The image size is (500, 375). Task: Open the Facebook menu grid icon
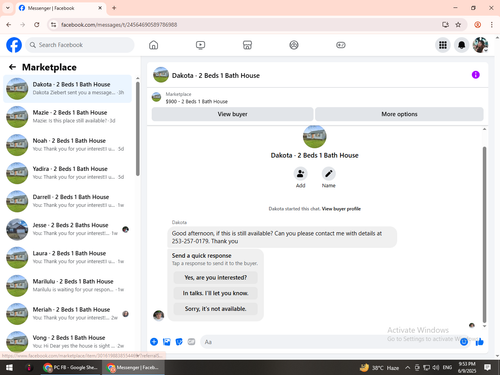pos(443,45)
